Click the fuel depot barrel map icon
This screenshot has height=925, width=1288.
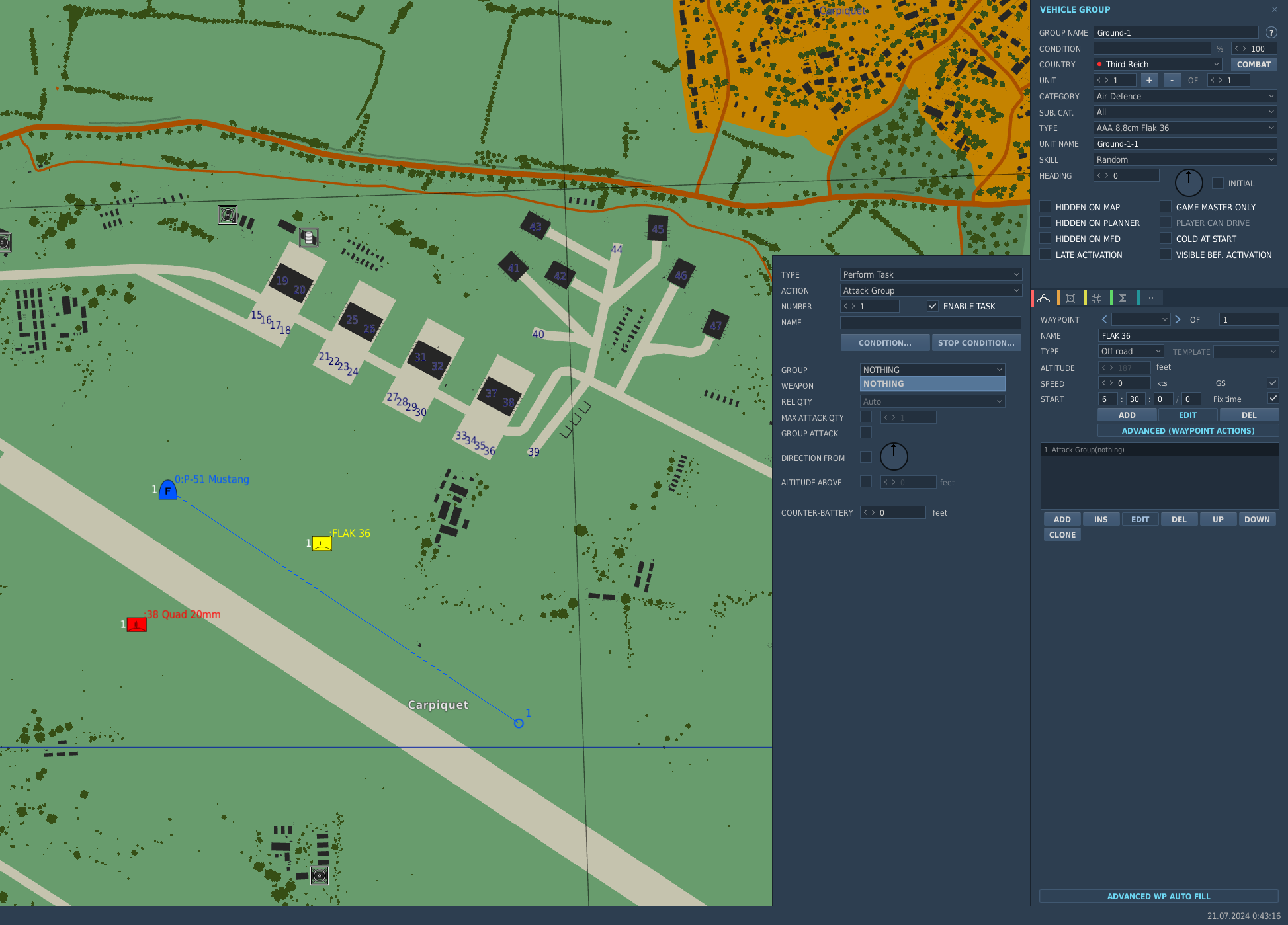[x=308, y=237]
